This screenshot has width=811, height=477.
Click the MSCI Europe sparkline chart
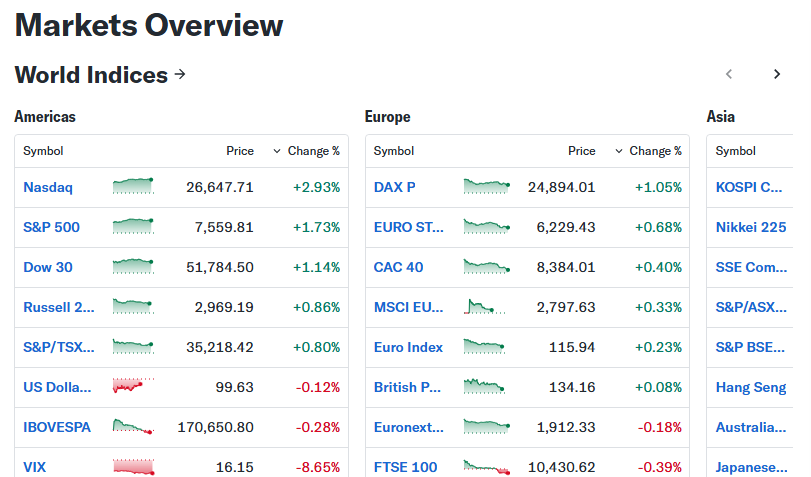pyautogui.click(x=485, y=306)
